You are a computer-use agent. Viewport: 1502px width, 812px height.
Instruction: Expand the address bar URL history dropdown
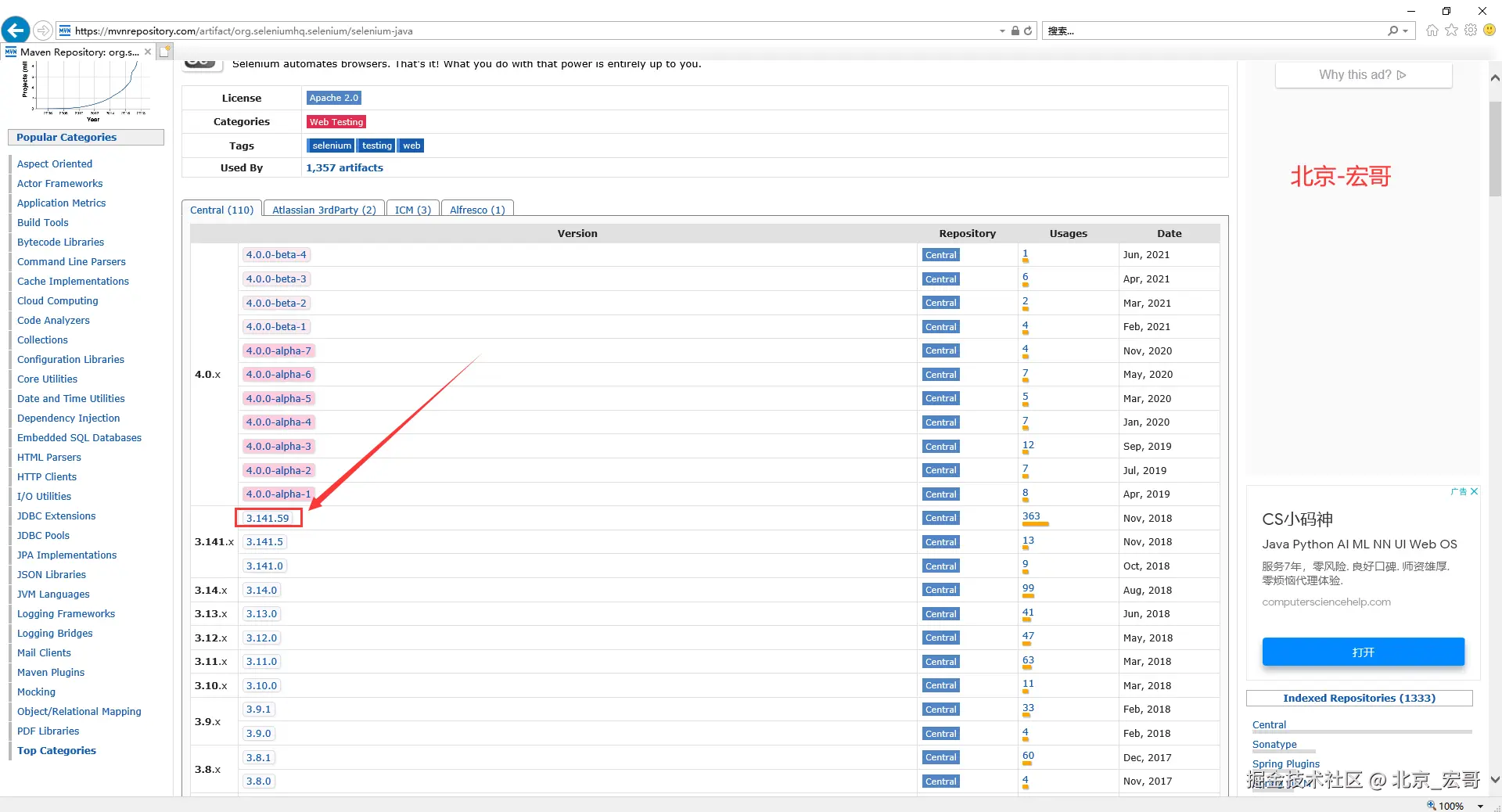coord(1002,31)
